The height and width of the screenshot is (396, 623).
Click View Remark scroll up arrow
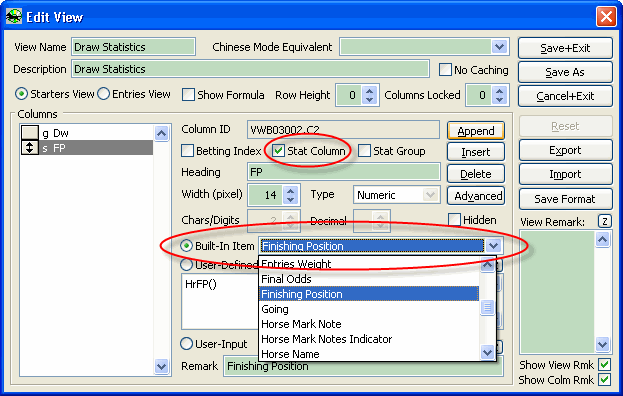pos(602,239)
